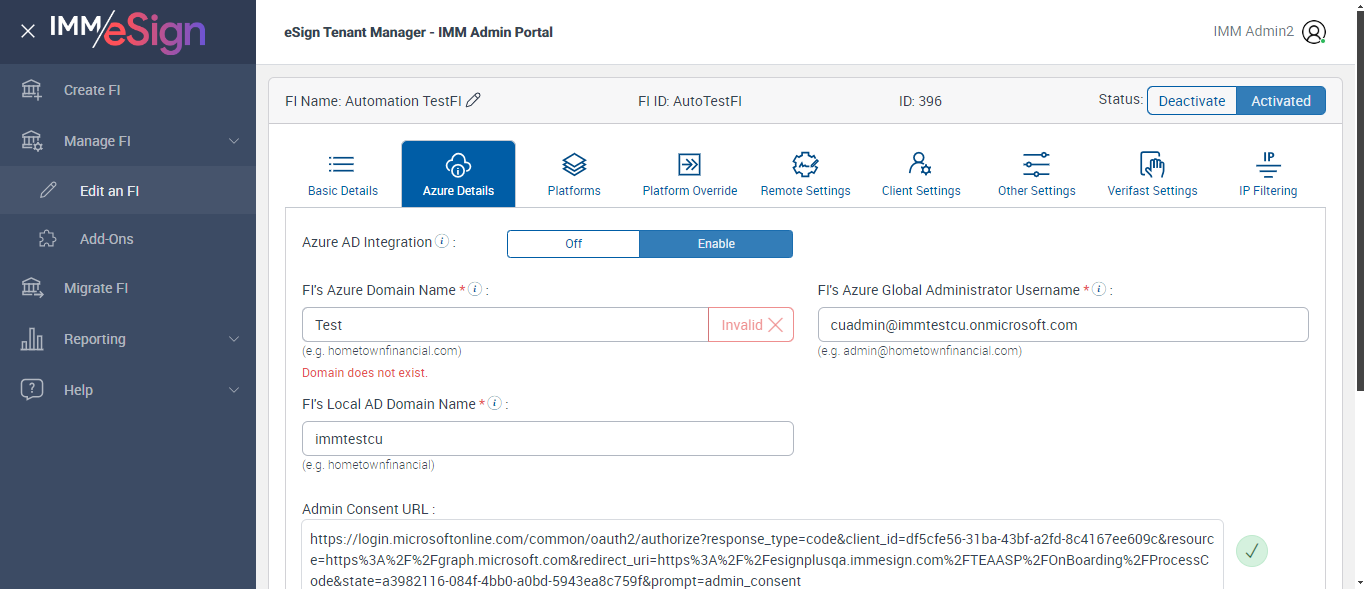Open Create FI in sidebar
The image size is (1366, 589).
point(128,90)
